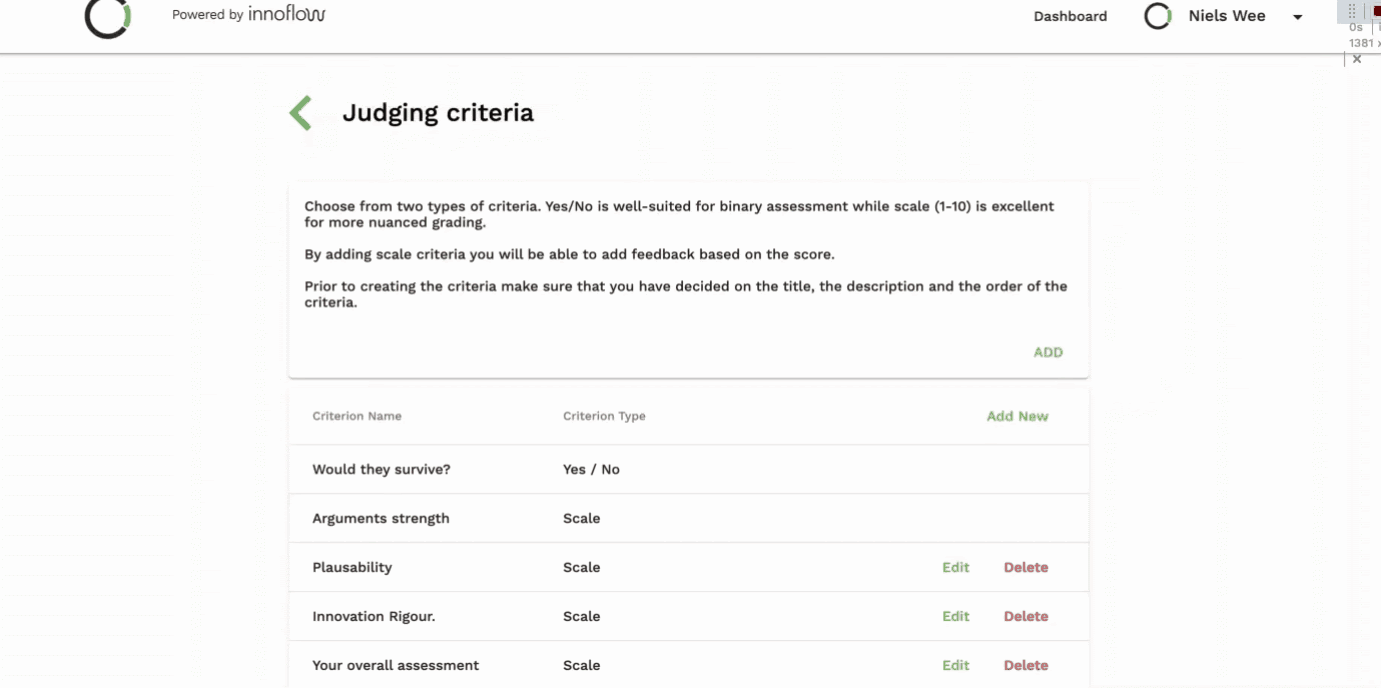Select the Arguments strength row
The image size is (1381, 688).
[x=381, y=518]
